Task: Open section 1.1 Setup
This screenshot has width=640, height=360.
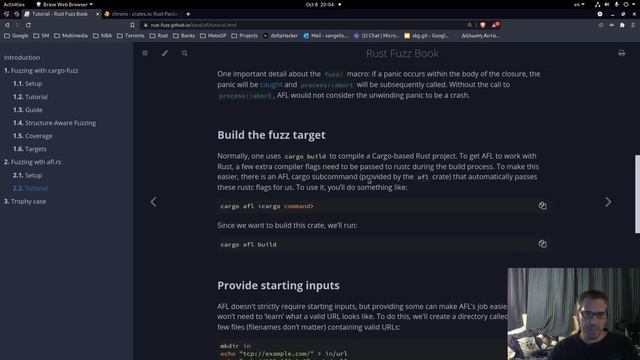Action: [27, 84]
